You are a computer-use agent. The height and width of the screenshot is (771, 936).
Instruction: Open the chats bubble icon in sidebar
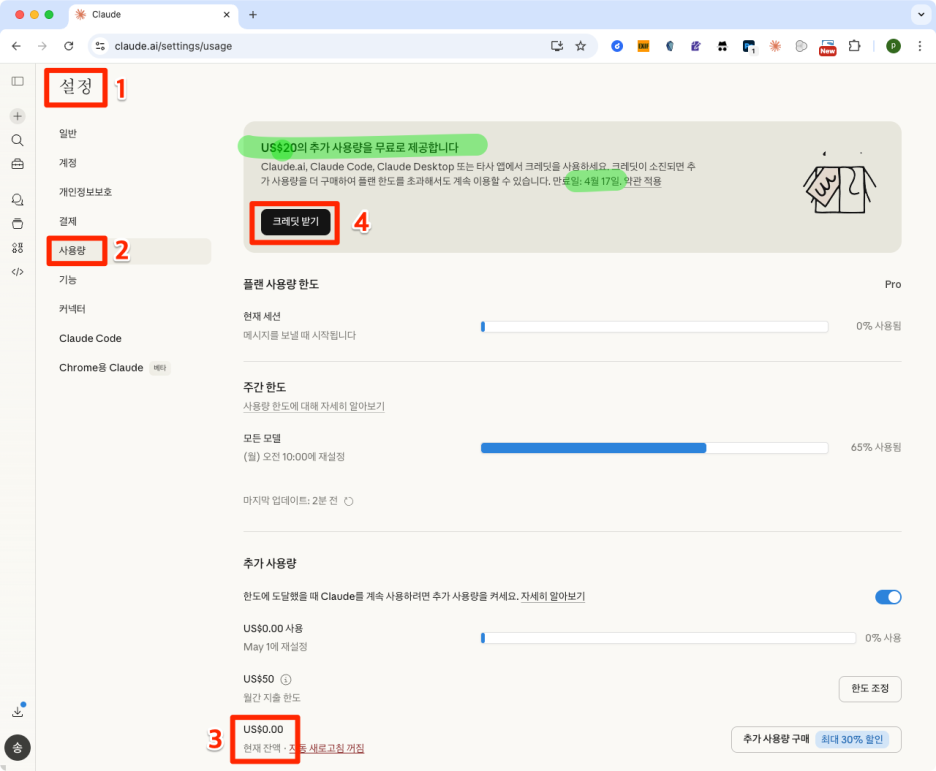point(17,200)
